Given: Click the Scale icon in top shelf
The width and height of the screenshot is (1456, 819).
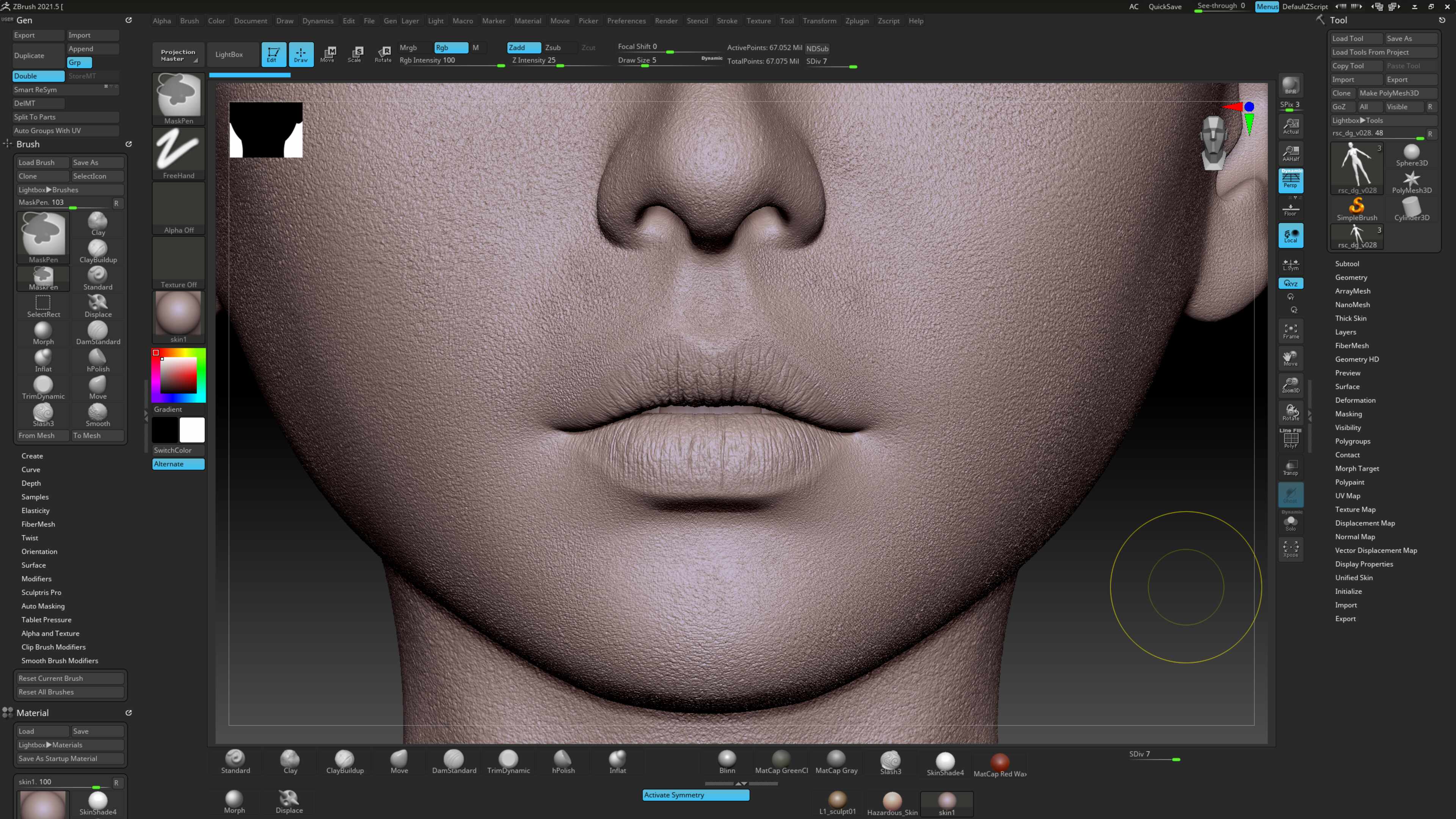Looking at the screenshot, I should pyautogui.click(x=356, y=54).
